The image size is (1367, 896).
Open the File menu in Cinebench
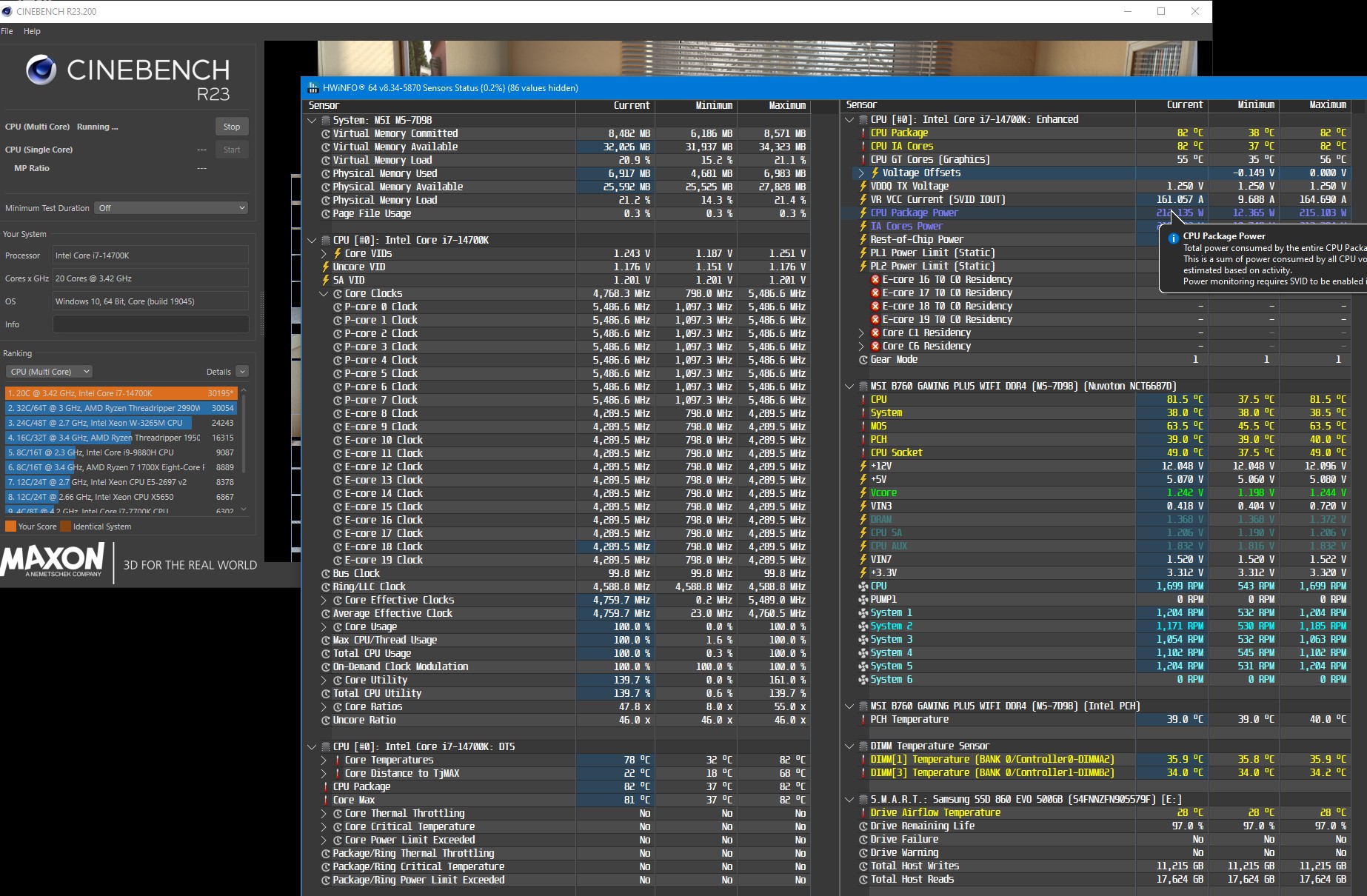point(7,31)
